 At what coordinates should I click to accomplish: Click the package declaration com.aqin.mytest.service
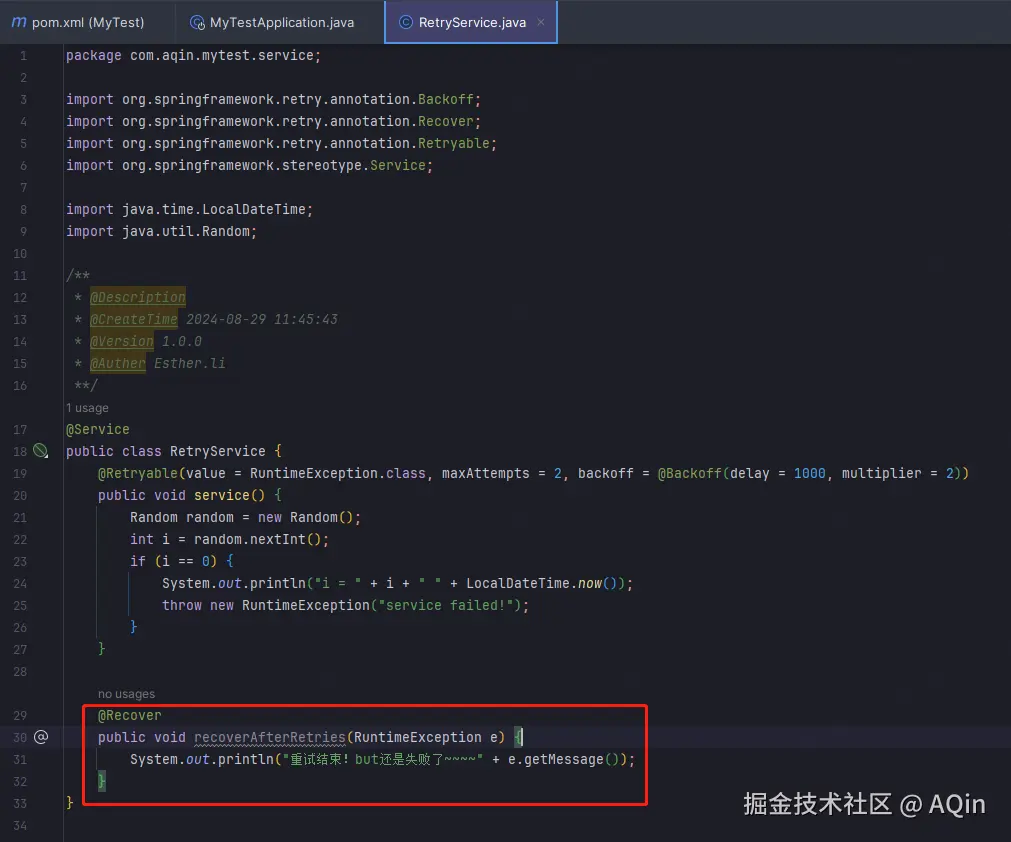(221, 55)
